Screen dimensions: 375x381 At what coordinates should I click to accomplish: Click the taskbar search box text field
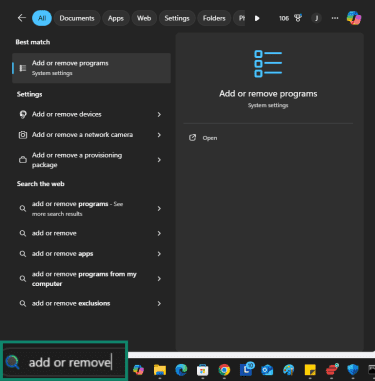click(x=70, y=362)
